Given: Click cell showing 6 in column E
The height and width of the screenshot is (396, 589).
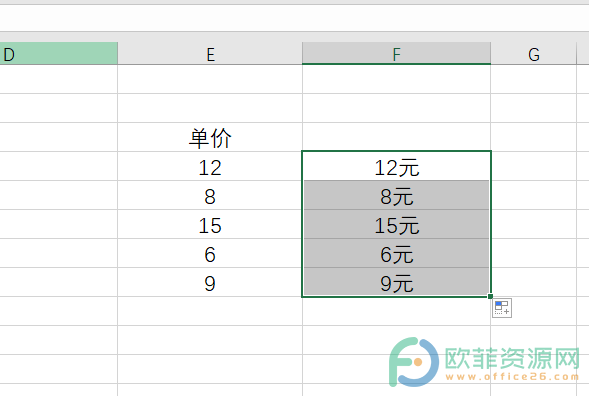Looking at the screenshot, I should [x=210, y=253].
